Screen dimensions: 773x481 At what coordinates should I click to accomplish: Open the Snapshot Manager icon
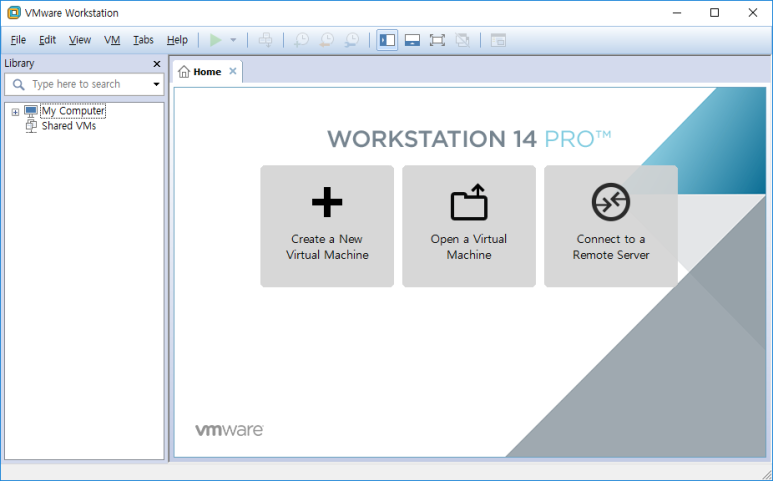351,40
